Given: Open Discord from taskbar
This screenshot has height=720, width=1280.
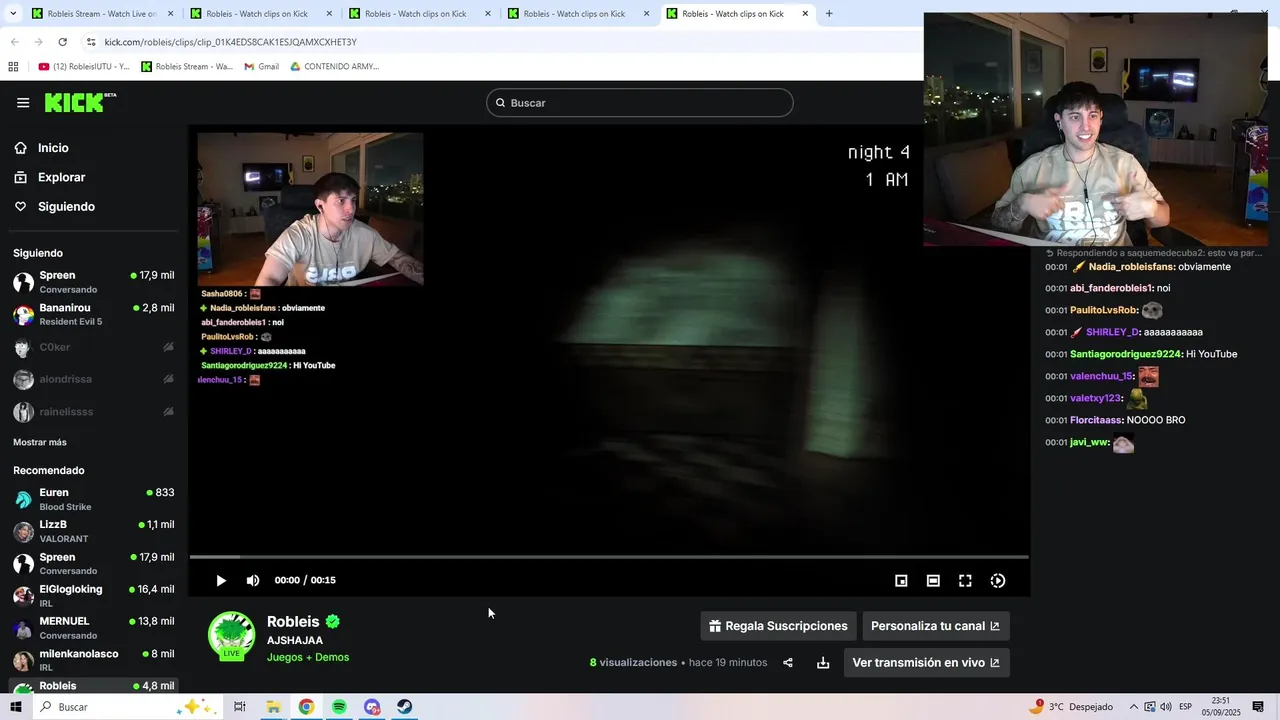Looking at the screenshot, I should point(372,707).
